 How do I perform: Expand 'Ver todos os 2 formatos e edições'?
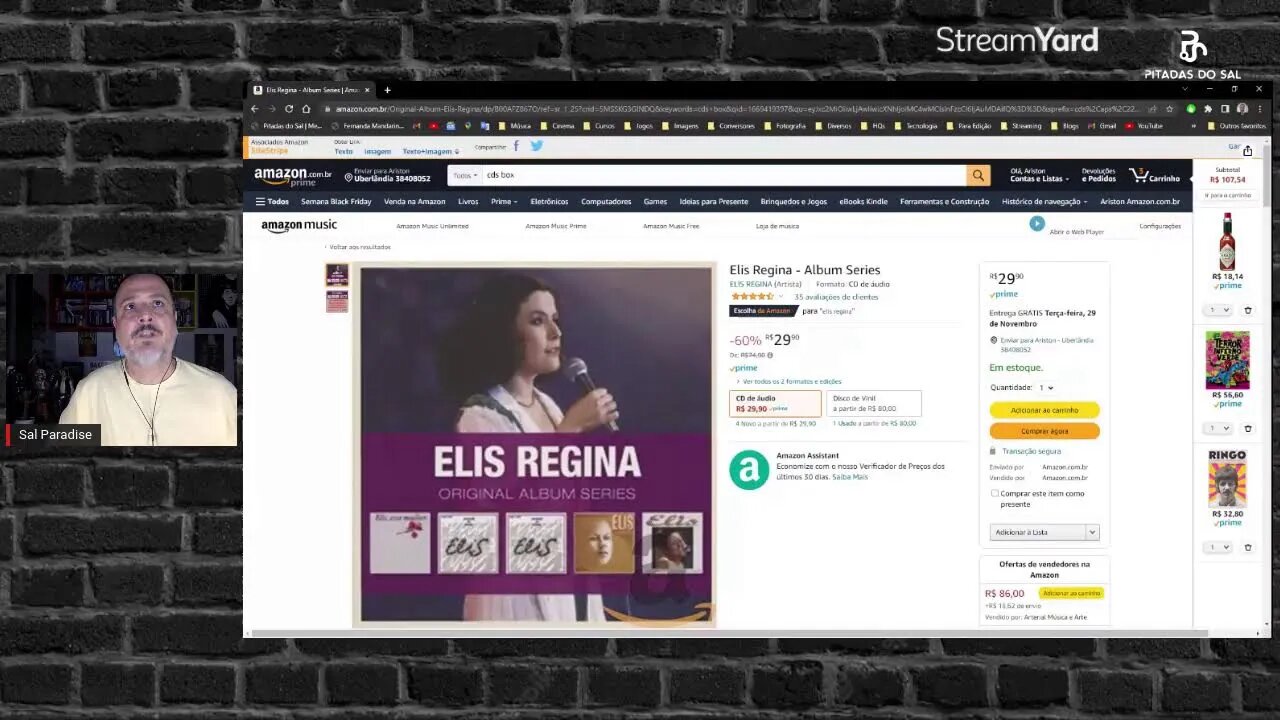788,381
